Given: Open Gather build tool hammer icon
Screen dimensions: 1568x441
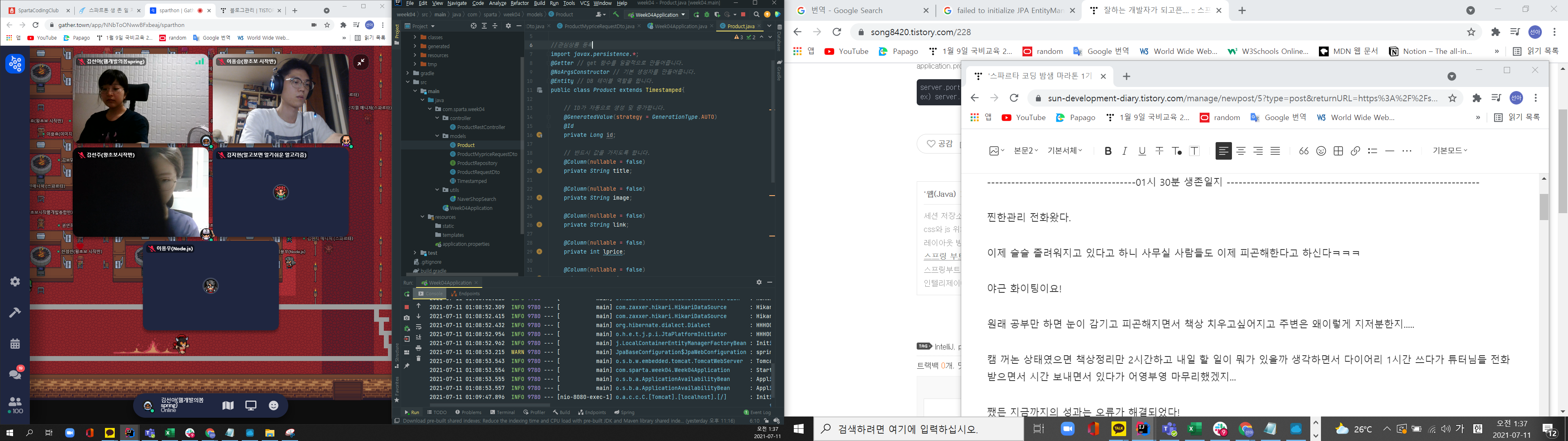Looking at the screenshot, I should (x=15, y=312).
